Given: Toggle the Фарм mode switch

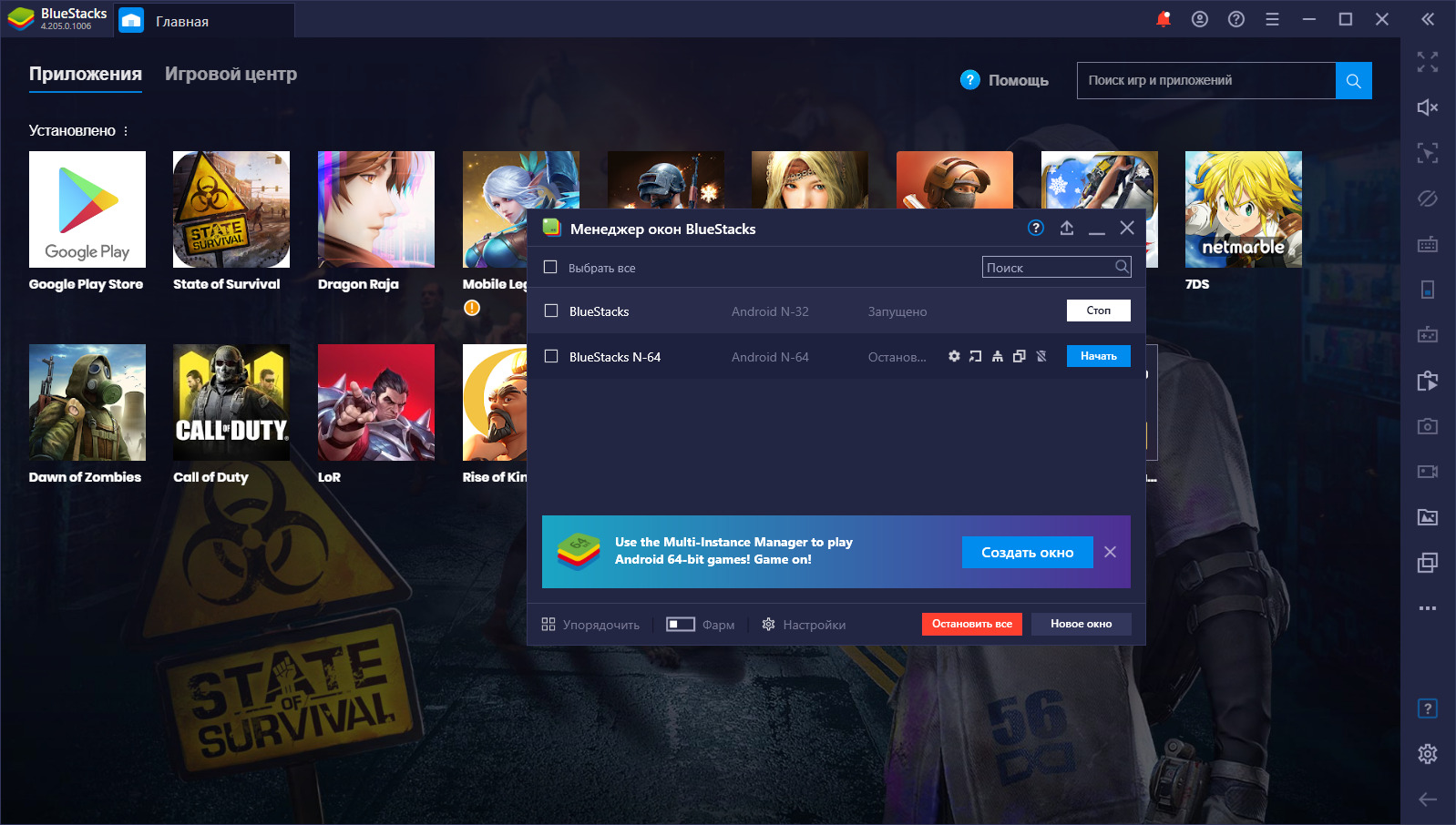Looking at the screenshot, I should coord(681,624).
